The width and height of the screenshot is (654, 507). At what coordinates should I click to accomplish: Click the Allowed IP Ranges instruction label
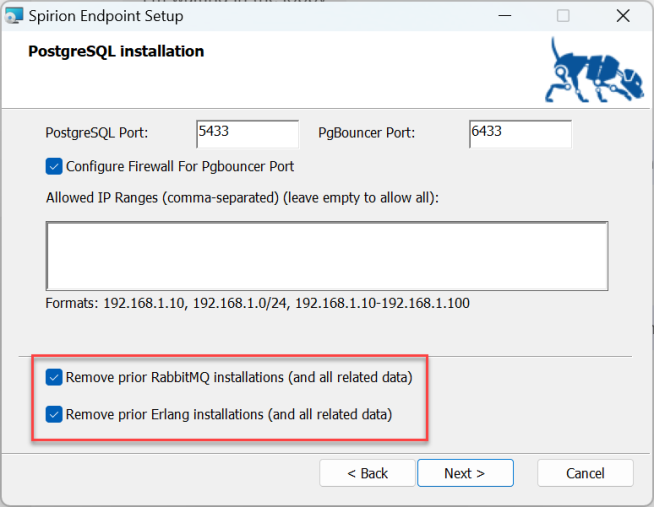click(242, 197)
